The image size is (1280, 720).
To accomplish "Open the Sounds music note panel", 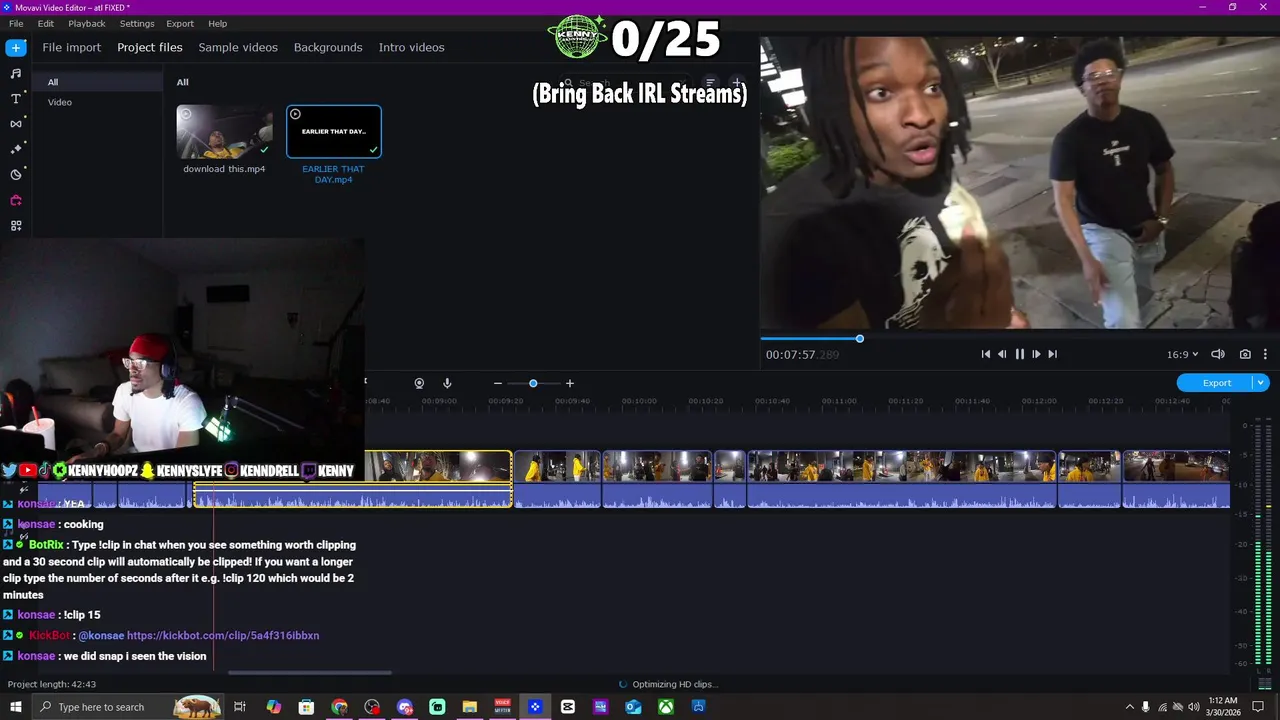I will (x=16, y=73).
